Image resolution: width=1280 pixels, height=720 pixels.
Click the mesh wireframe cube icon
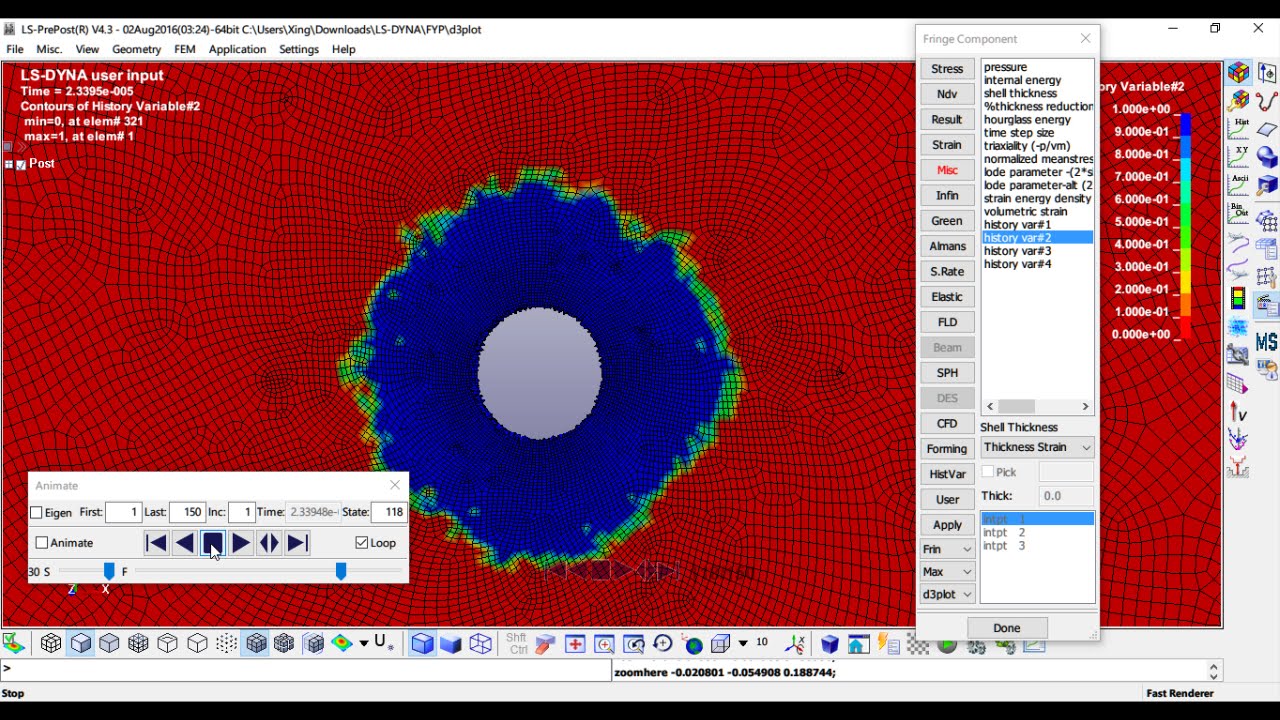tap(51, 643)
